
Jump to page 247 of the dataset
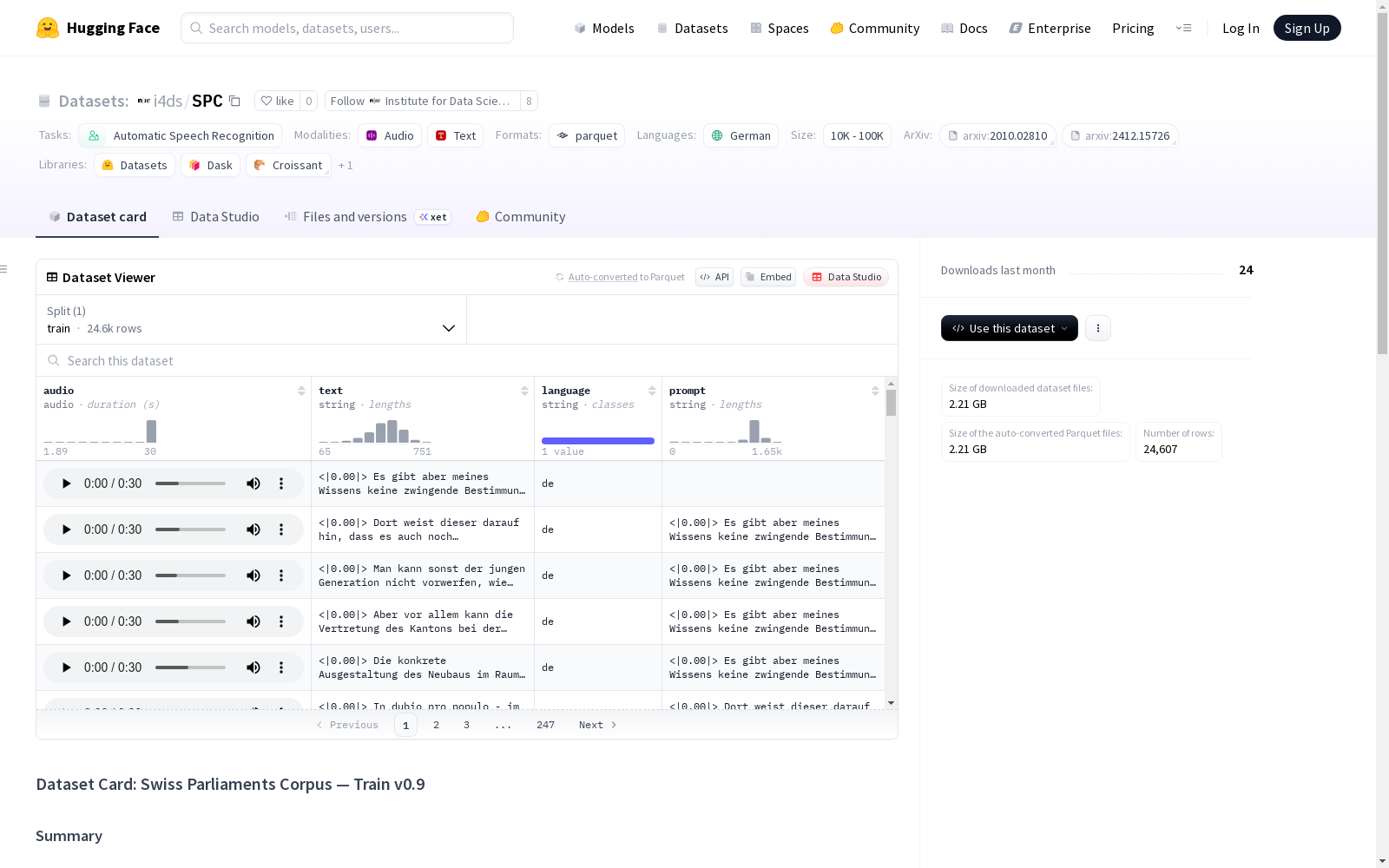545,725
